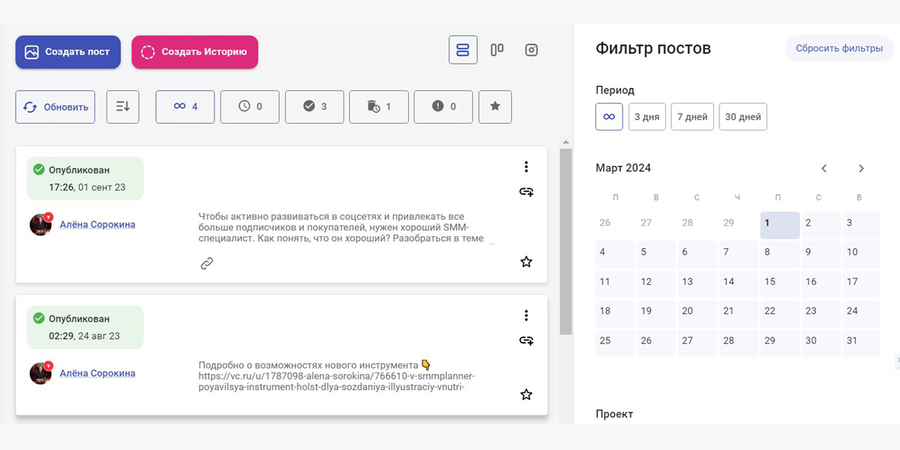Click repost icon on the second post
The width and height of the screenshot is (900, 450).
(526, 340)
